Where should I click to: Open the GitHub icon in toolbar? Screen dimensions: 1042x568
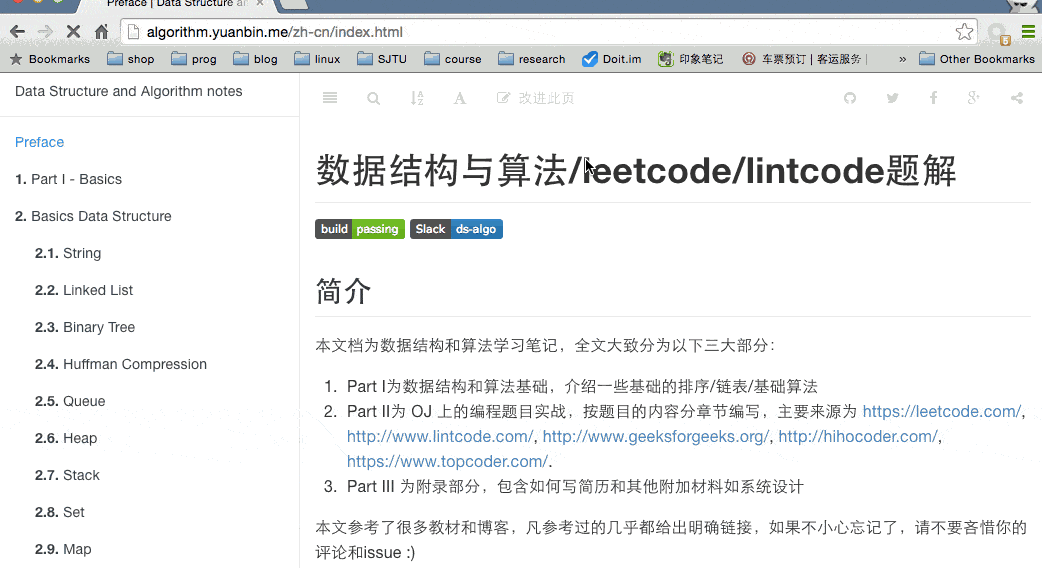(850, 98)
